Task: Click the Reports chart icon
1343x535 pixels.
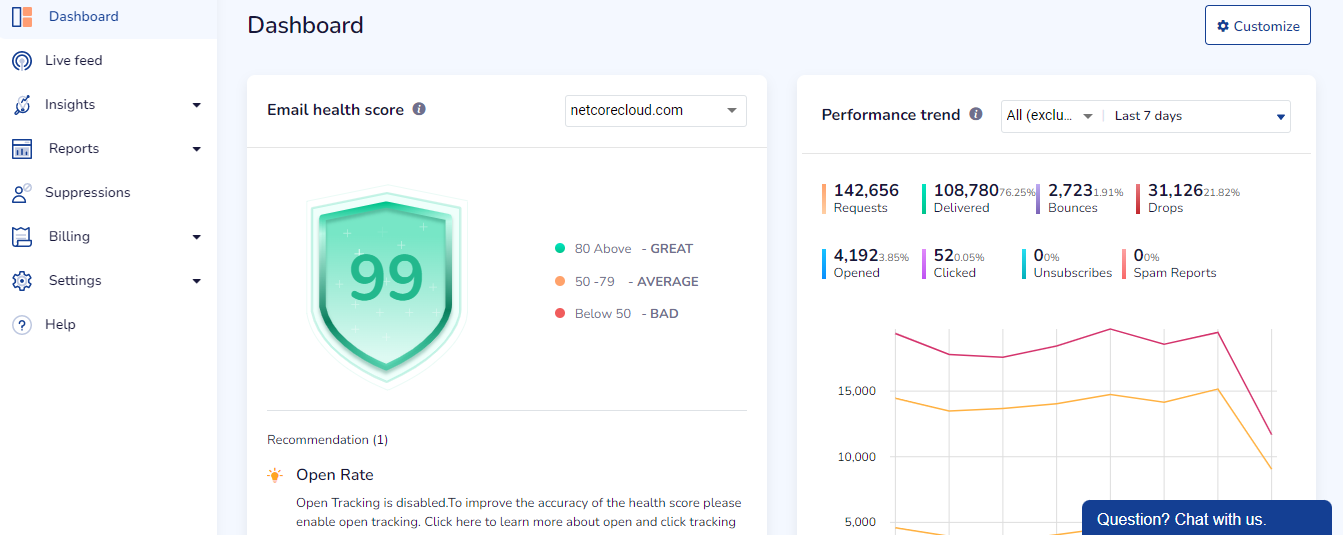Action: [x=22, y=149]
